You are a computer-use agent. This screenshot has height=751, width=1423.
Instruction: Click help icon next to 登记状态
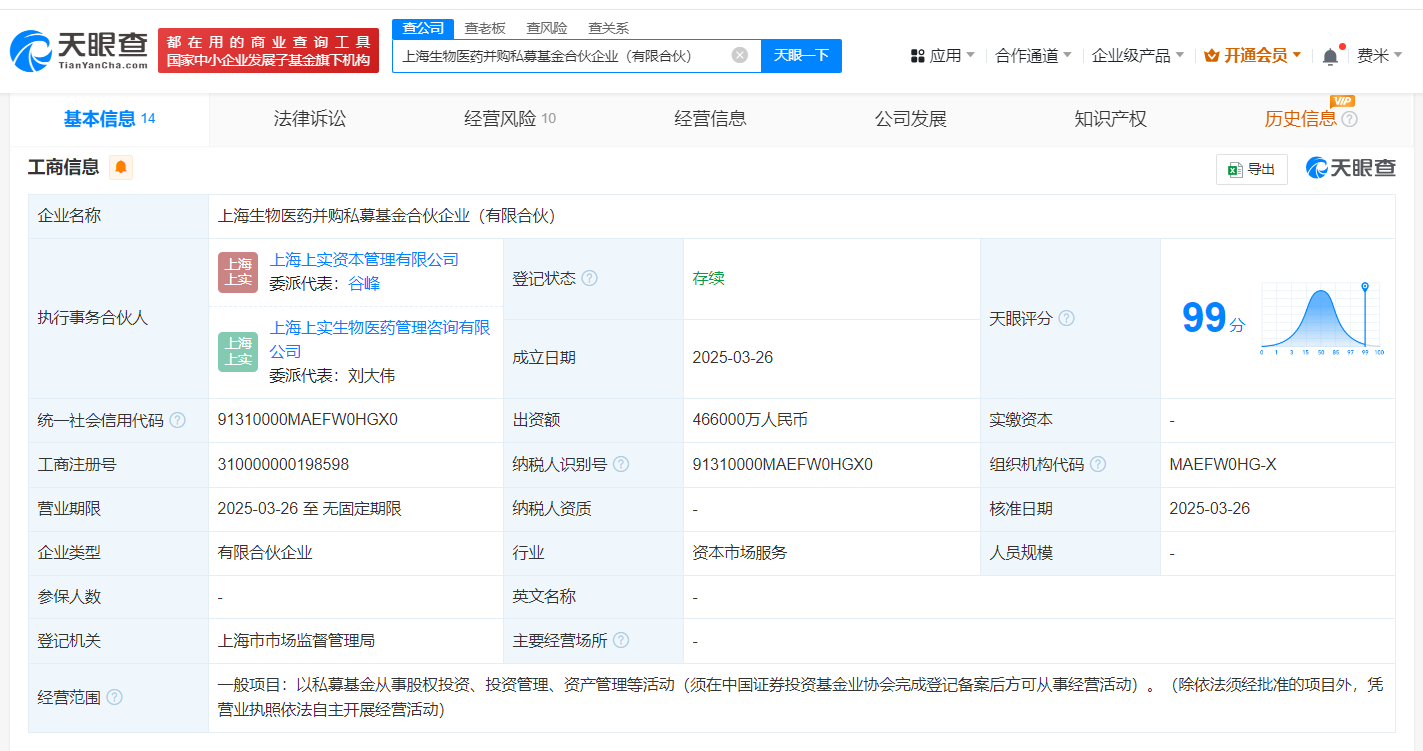click(x=589, y=278)
